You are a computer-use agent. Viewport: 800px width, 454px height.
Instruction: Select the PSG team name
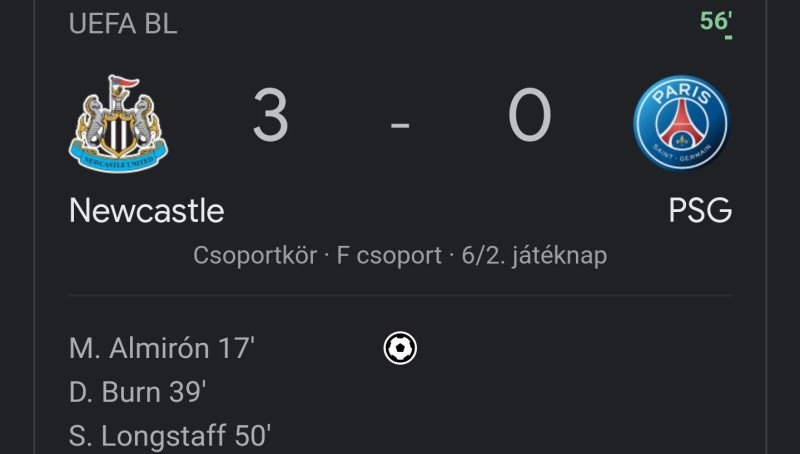click(700, 210)
